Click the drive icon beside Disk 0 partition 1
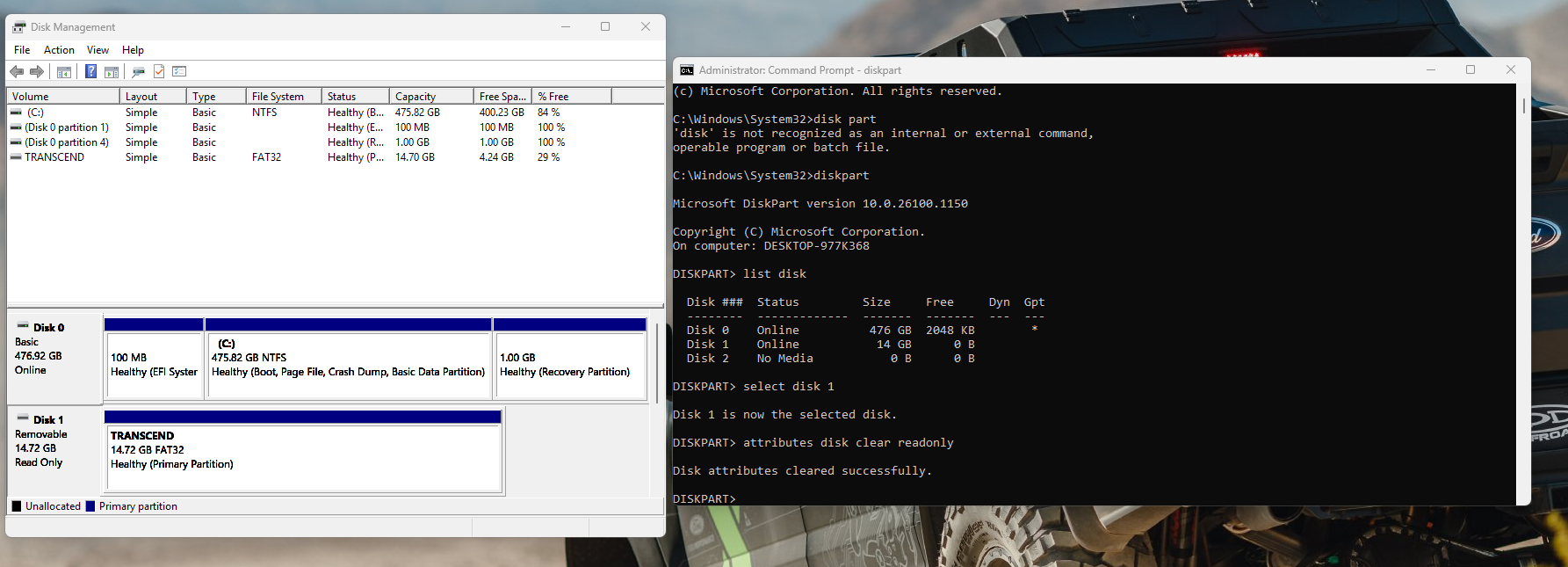This screenshot has width=1568, height=567. 16,127
